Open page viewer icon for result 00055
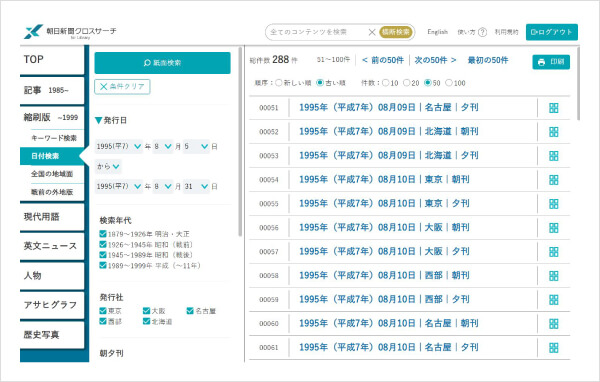600x382 pixels. pyautogui.click(x=553, y=204)
